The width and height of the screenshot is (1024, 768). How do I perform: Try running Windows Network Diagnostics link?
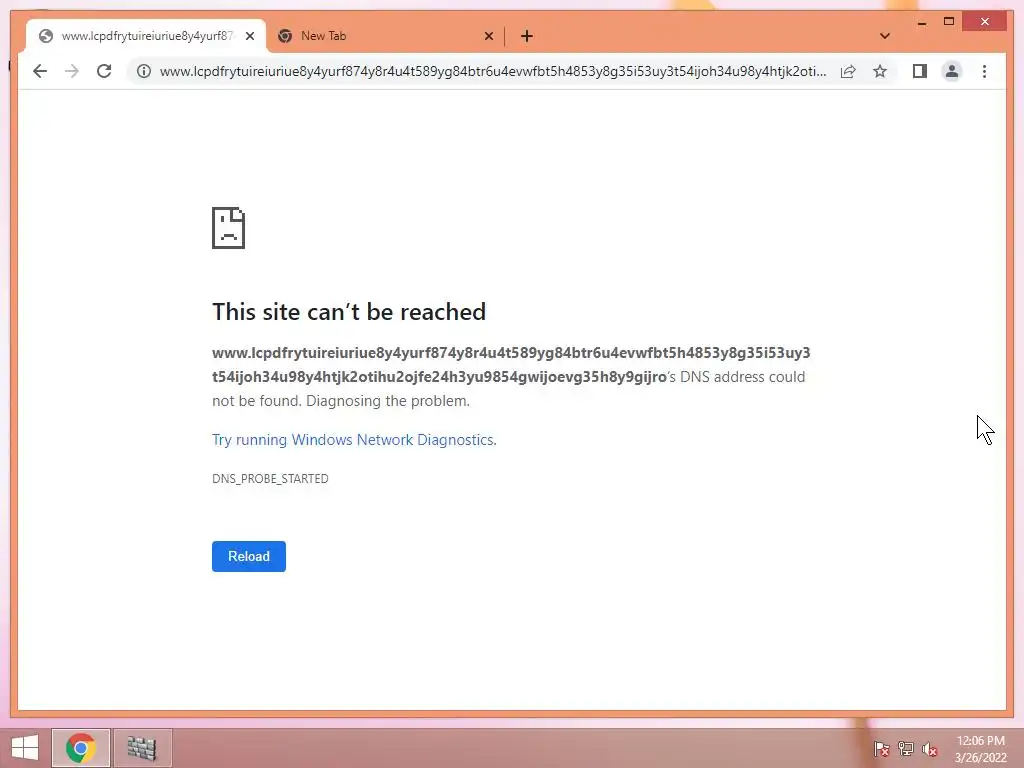point(354,440)
